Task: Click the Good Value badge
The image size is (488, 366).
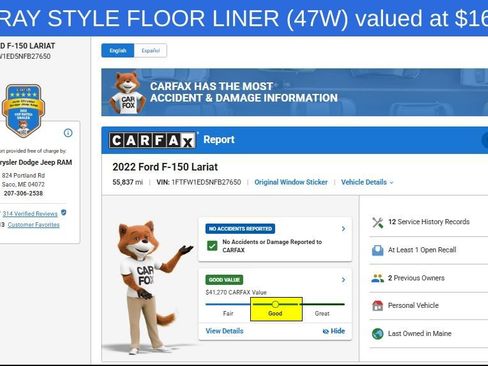Action: (x=224, y=280)
